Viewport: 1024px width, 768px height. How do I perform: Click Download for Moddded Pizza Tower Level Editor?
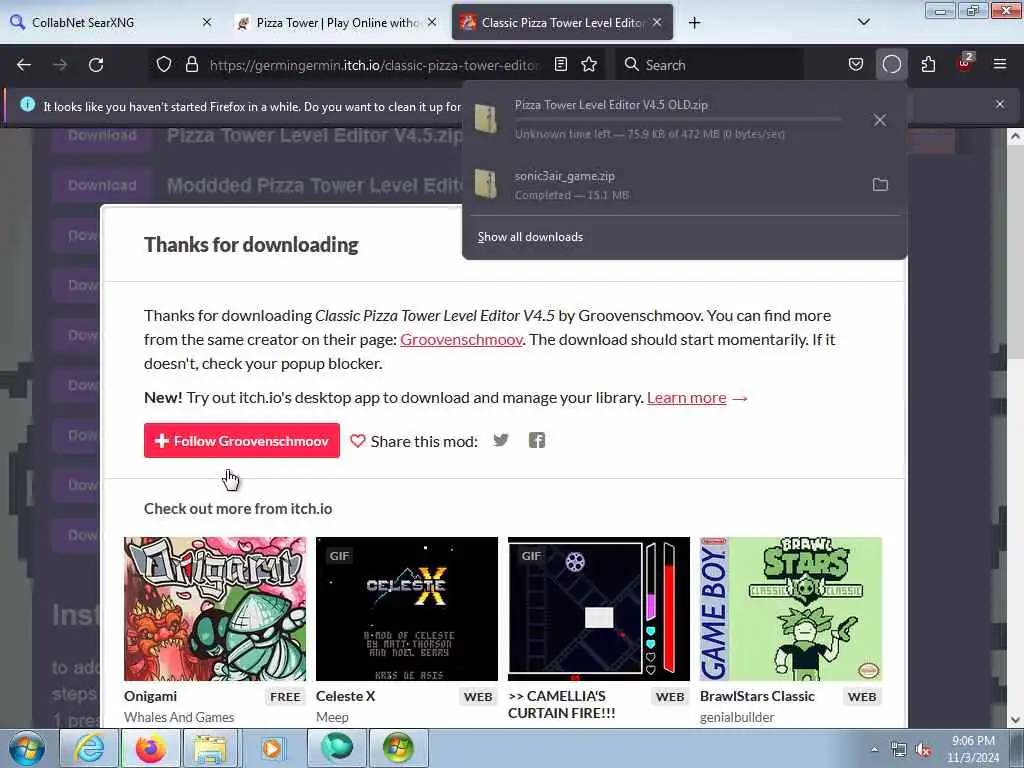pyautogui.click(x=102, y=185)
